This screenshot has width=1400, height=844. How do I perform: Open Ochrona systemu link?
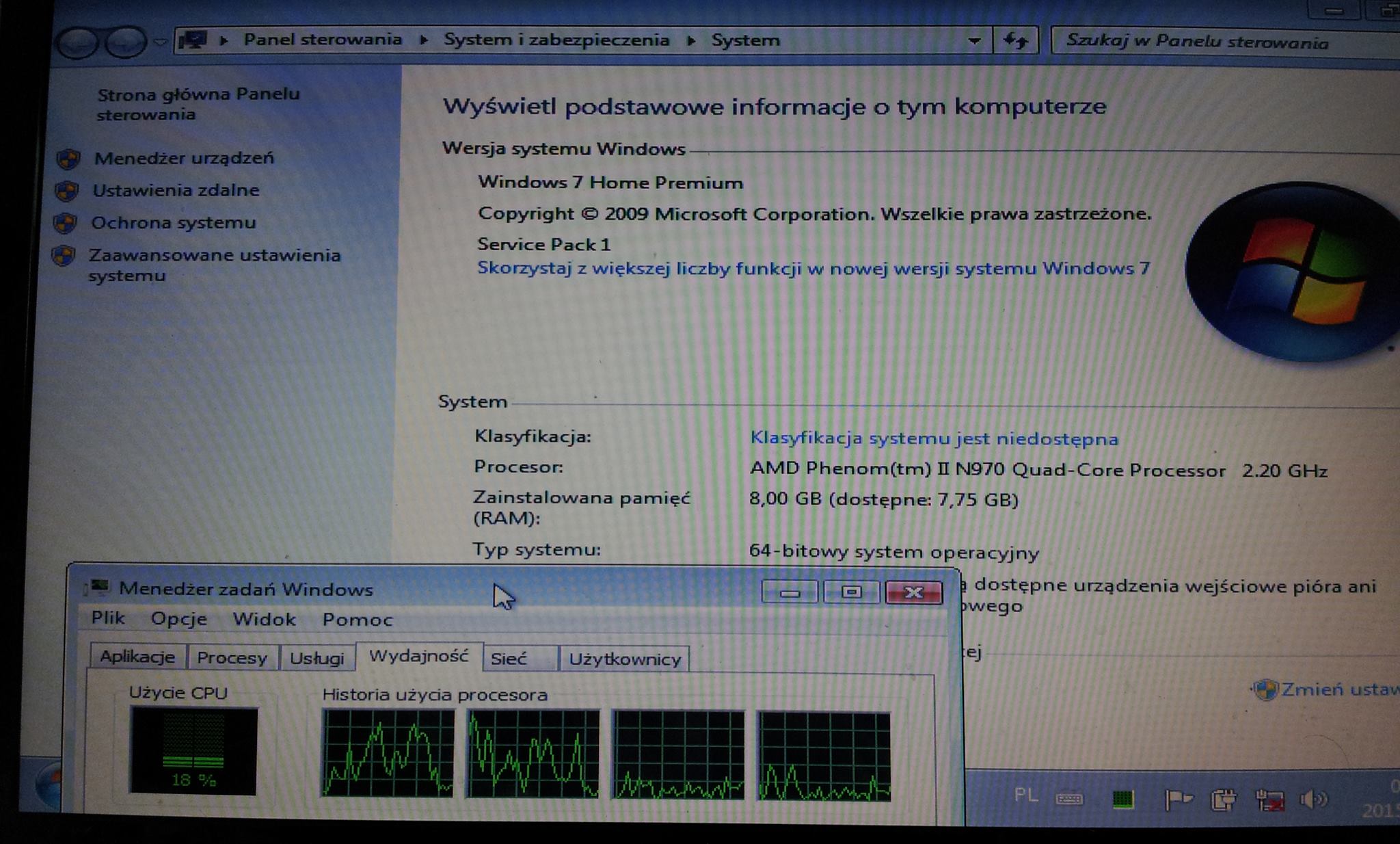pos(174,223)
